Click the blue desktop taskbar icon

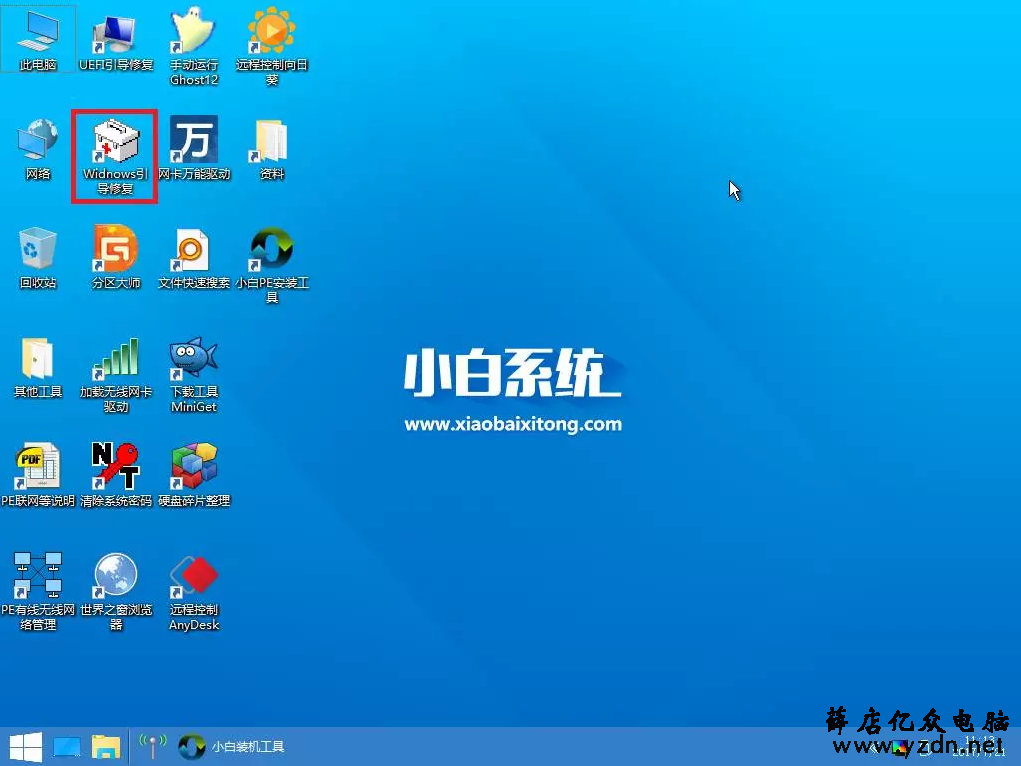click(x=66, y=747)
